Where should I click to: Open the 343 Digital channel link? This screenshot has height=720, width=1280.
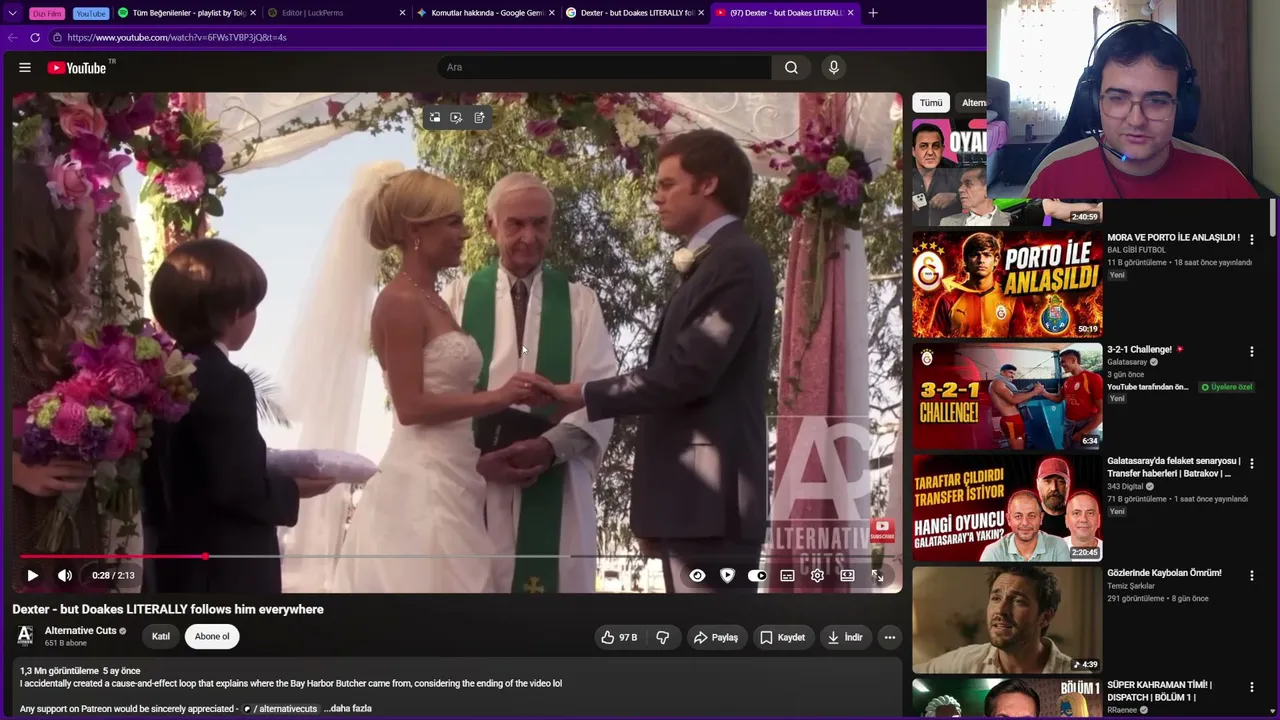point(1127,486)
